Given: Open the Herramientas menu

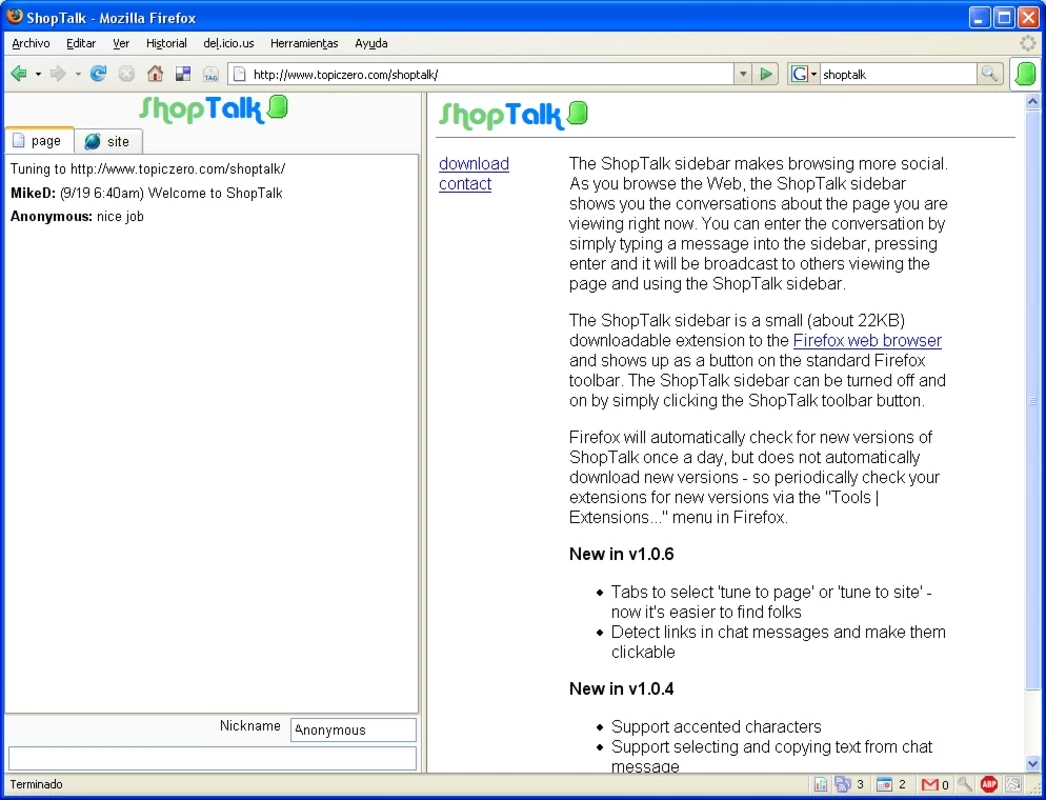Looking at the screenshot, I should (304, 43).
